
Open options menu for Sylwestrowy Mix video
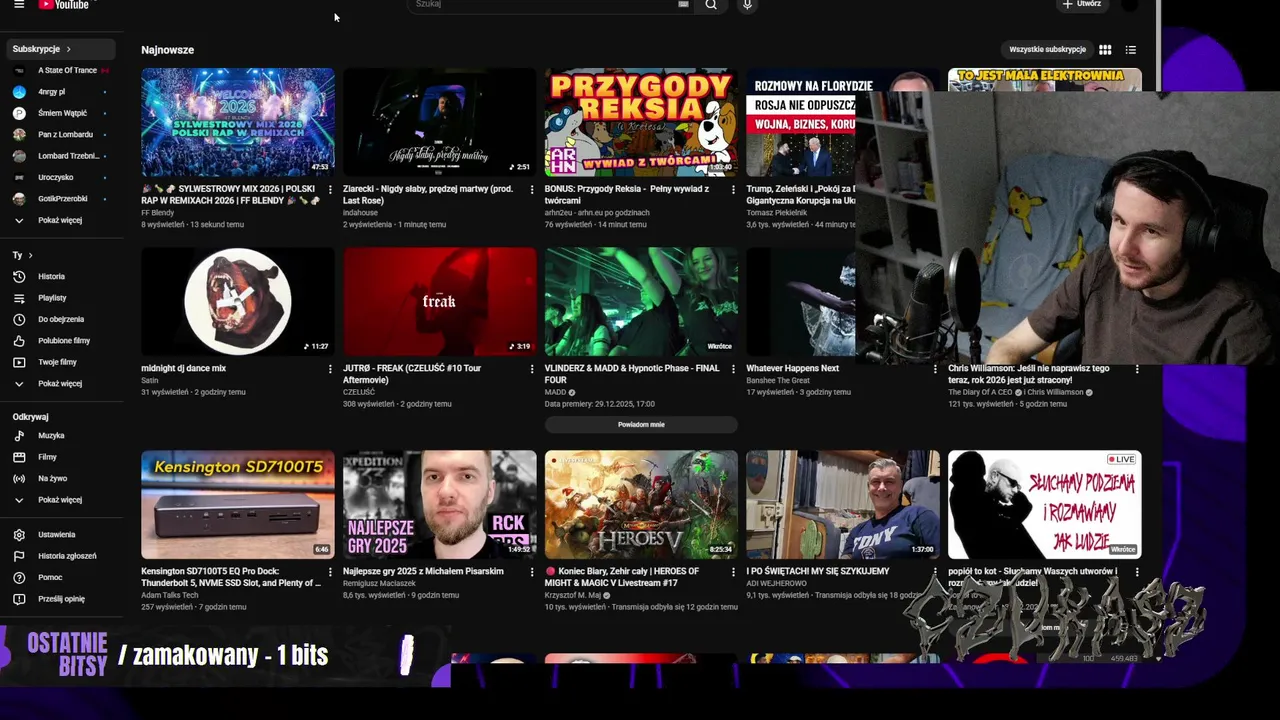click(x=330, y=189)
